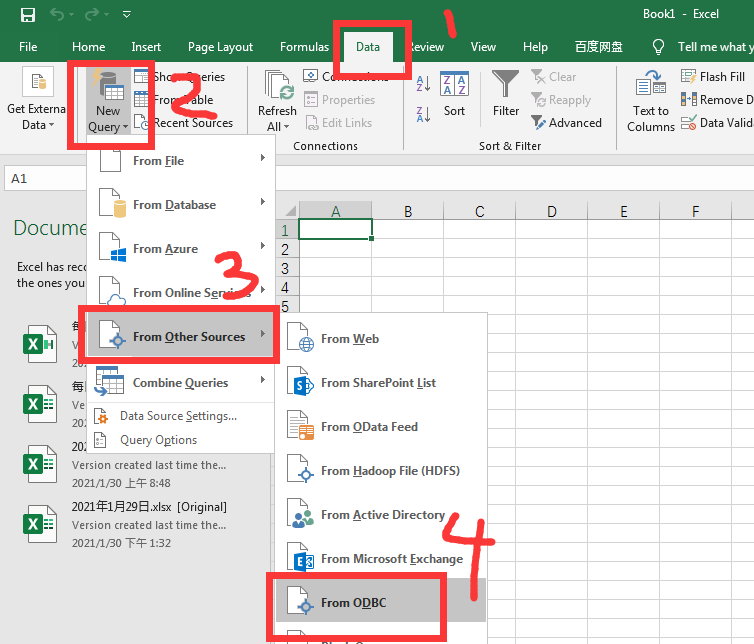Click the Text to Columns icon
Viewport: 754px width, 644px height.
click(651, 83)
